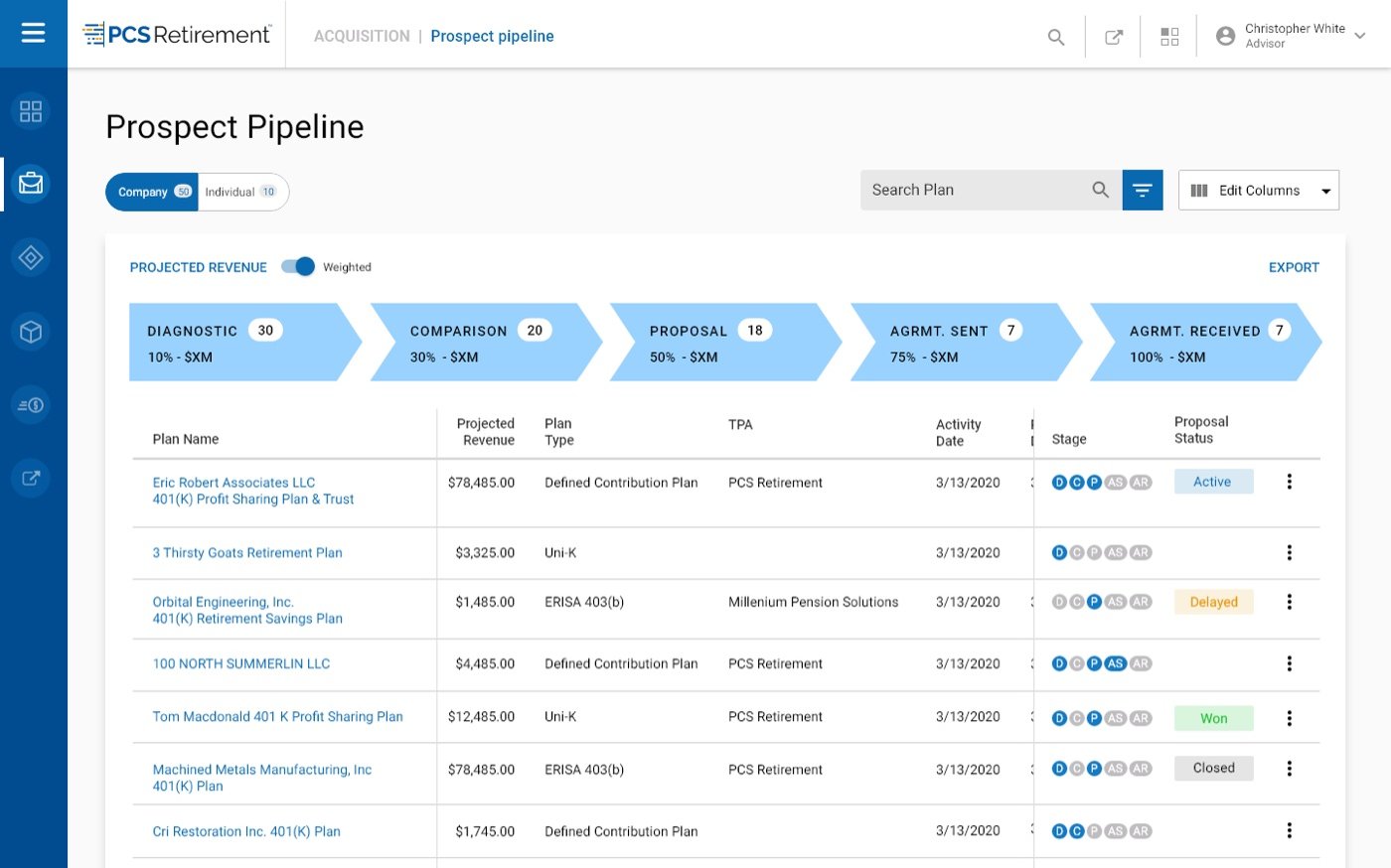Open row actions for Eric Robert Associates LLC
Image resolution: width=1391 pixels, height=868 pixels.
(1289, 482)
